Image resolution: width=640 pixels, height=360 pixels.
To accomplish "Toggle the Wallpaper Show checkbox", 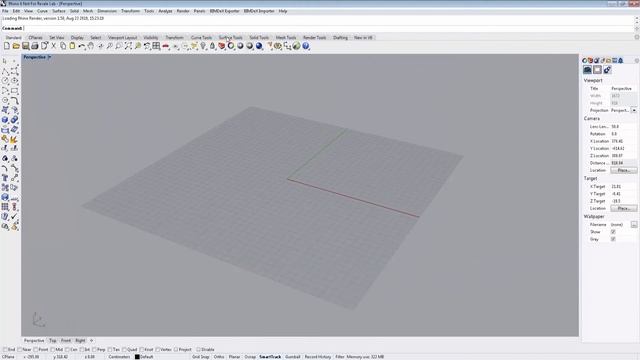I will [x=613, y=232].
